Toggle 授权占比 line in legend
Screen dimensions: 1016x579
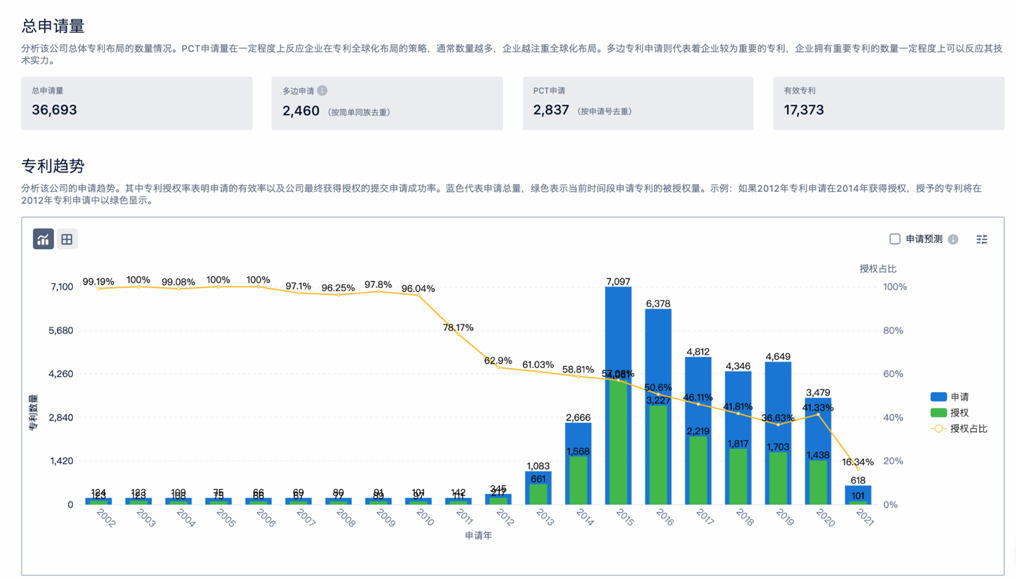click(x=959, y=429)
